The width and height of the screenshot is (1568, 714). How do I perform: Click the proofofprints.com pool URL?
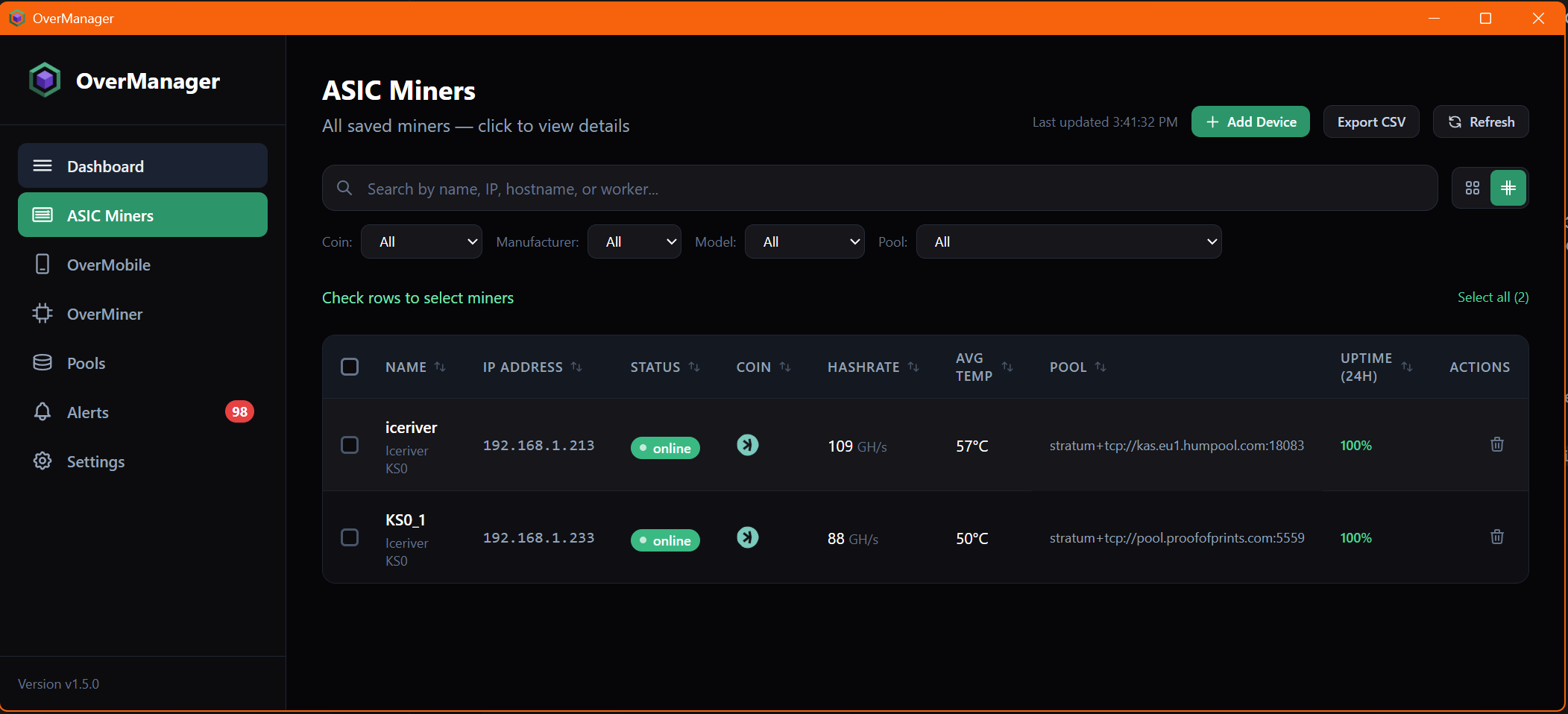1177,537
